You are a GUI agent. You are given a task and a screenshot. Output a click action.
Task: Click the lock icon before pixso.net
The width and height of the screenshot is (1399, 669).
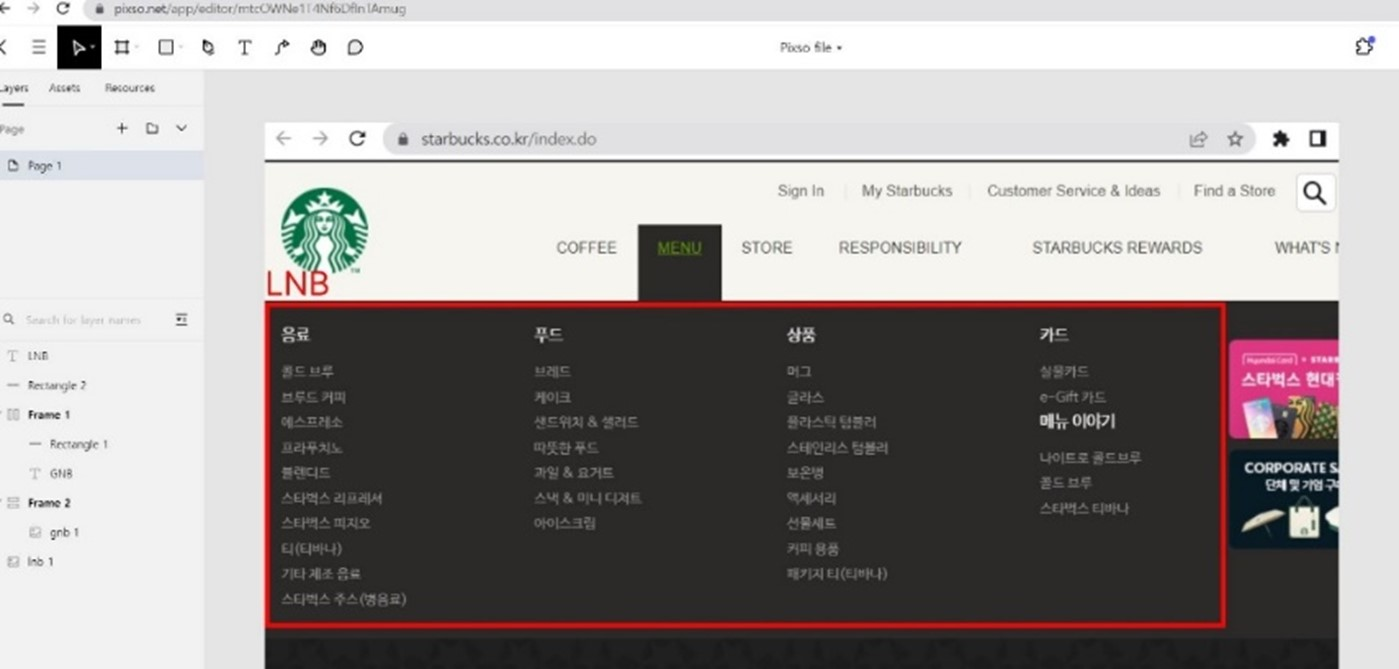[x=98, y=9]
